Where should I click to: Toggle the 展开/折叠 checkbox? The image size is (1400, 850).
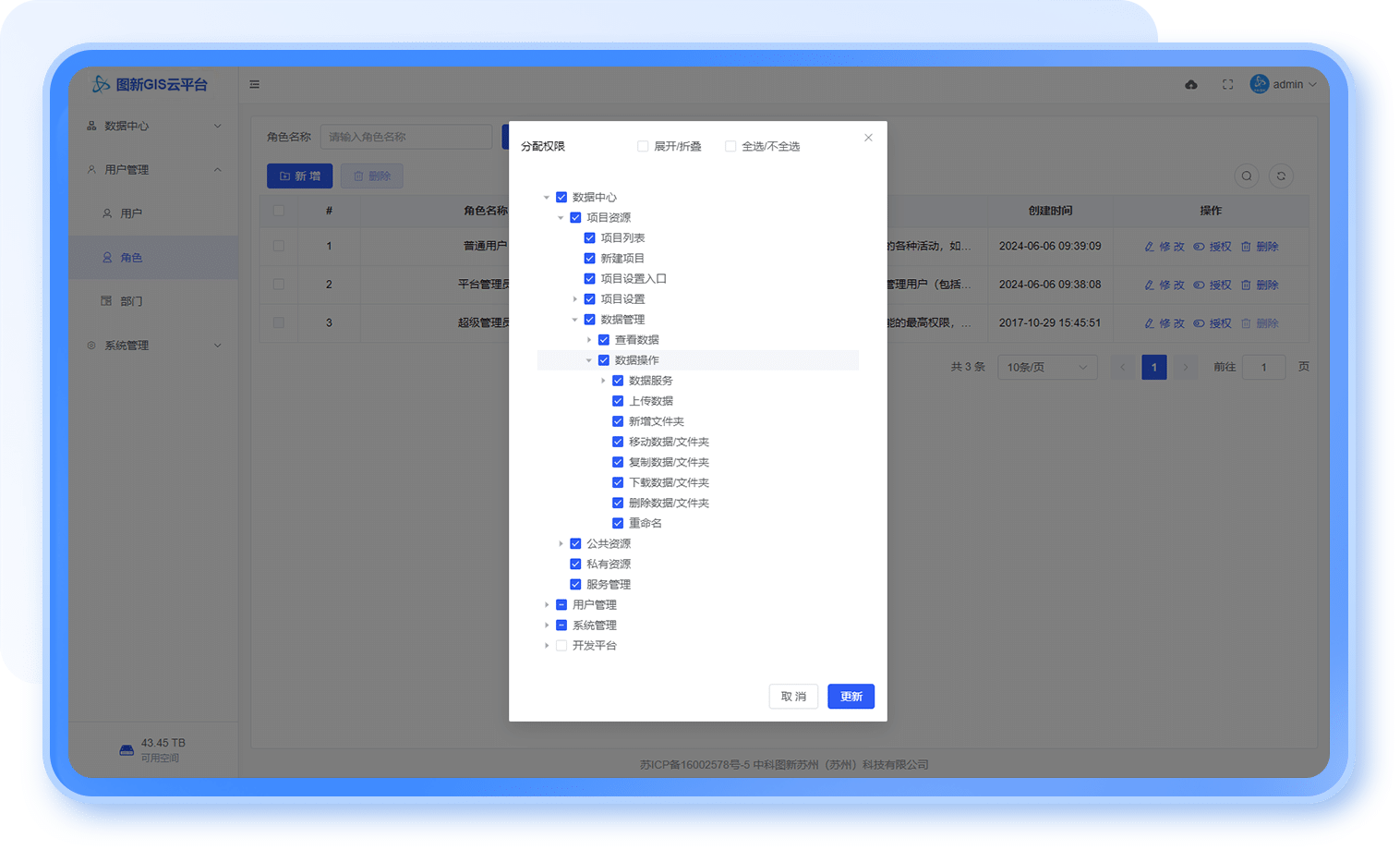[643, 146]
